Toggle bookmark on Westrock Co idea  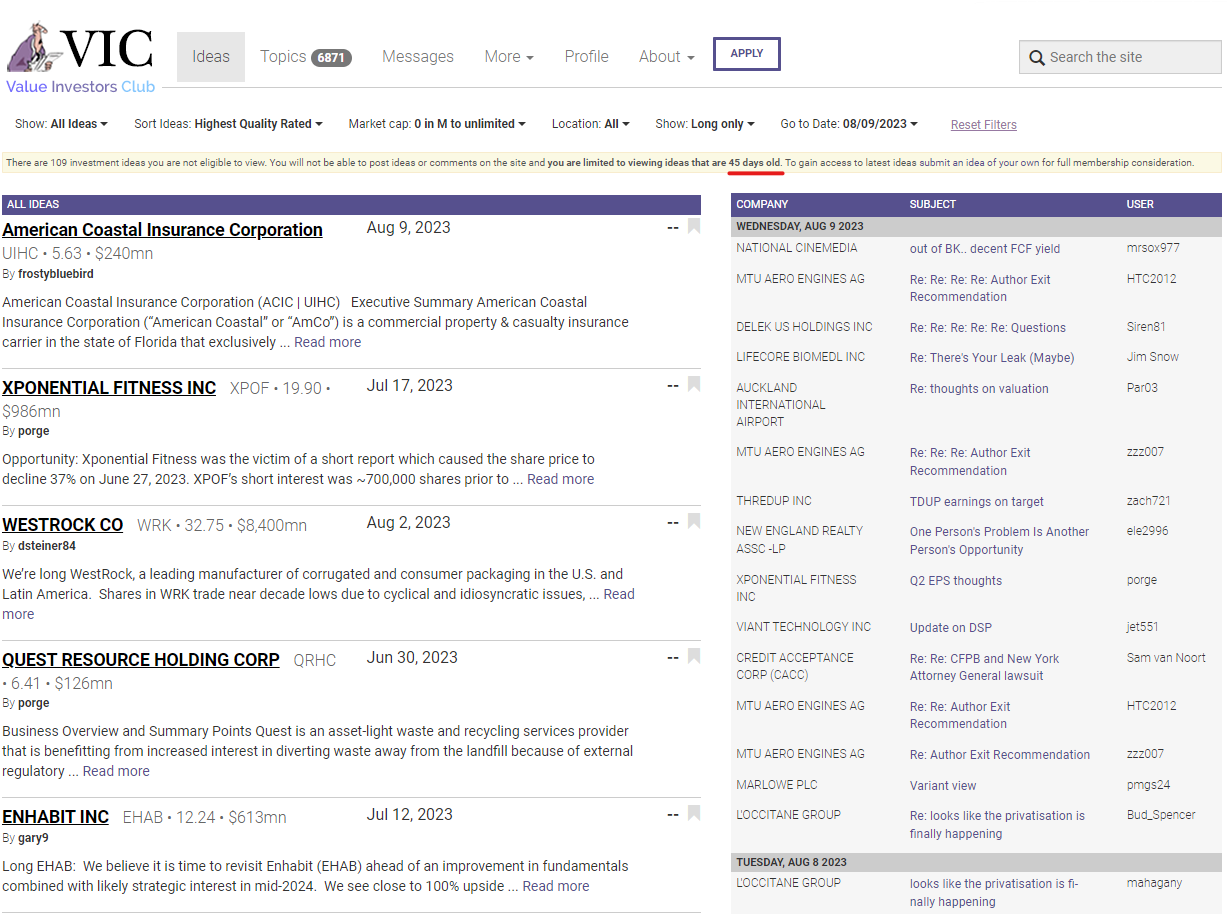click(x=694, y=522)
